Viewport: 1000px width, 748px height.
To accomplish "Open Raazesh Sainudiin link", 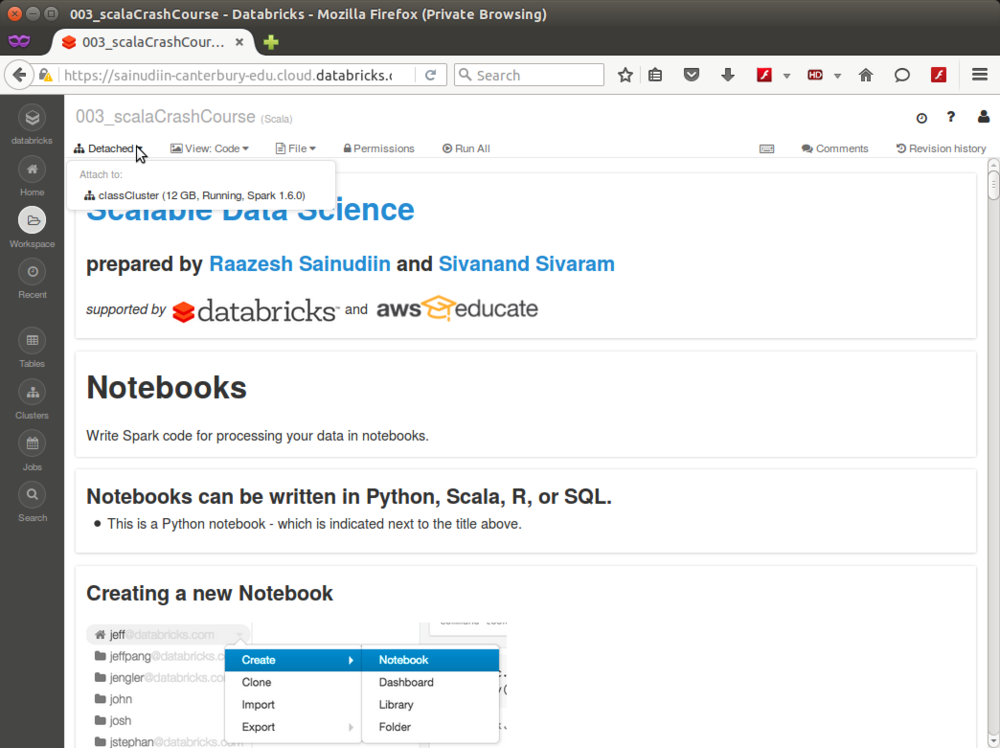I will pyautogui.click(x=300, y=264).
